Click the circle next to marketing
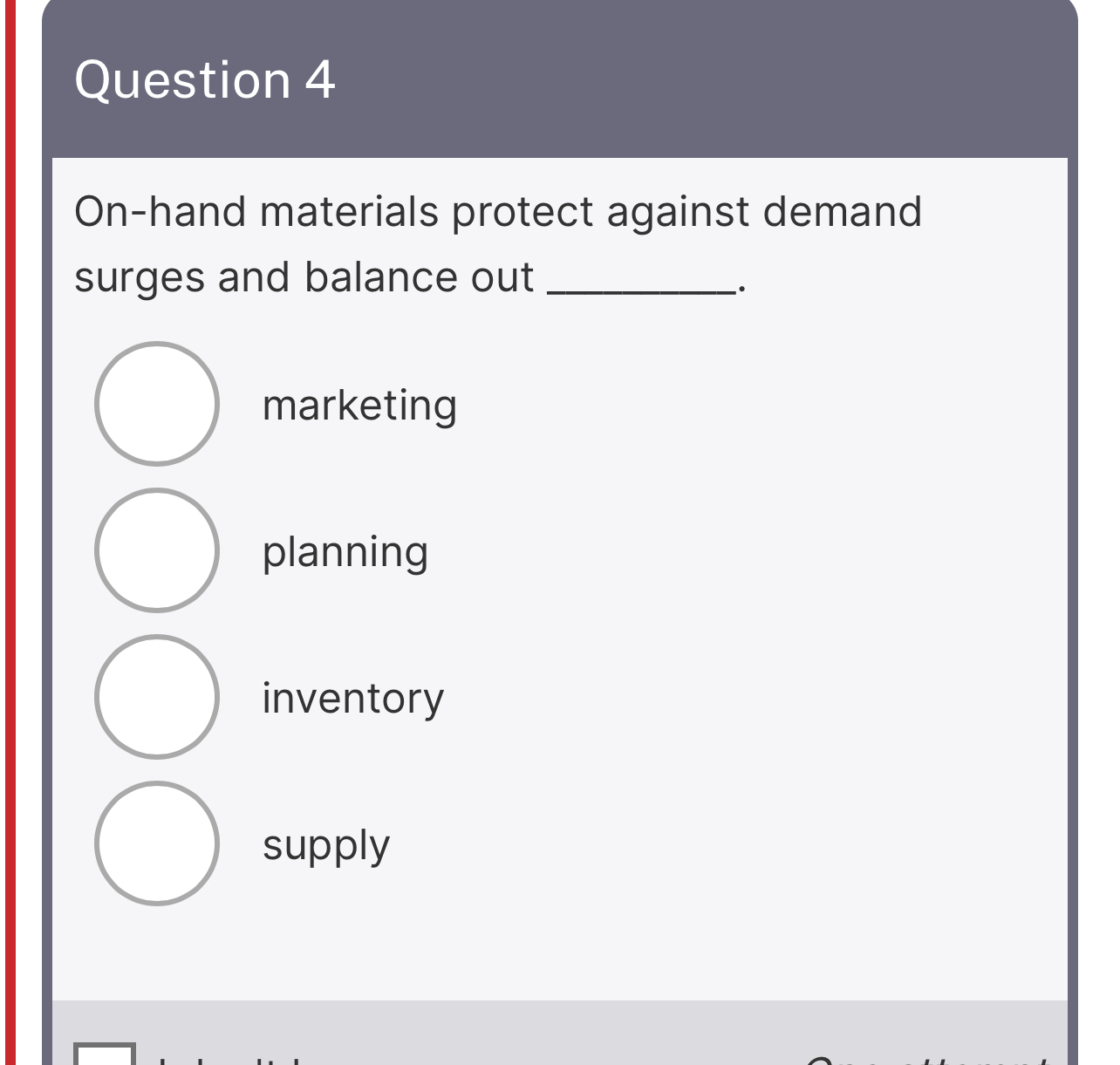The height and width of the screenshot is (1065, 1120). (x=157, y=403)
